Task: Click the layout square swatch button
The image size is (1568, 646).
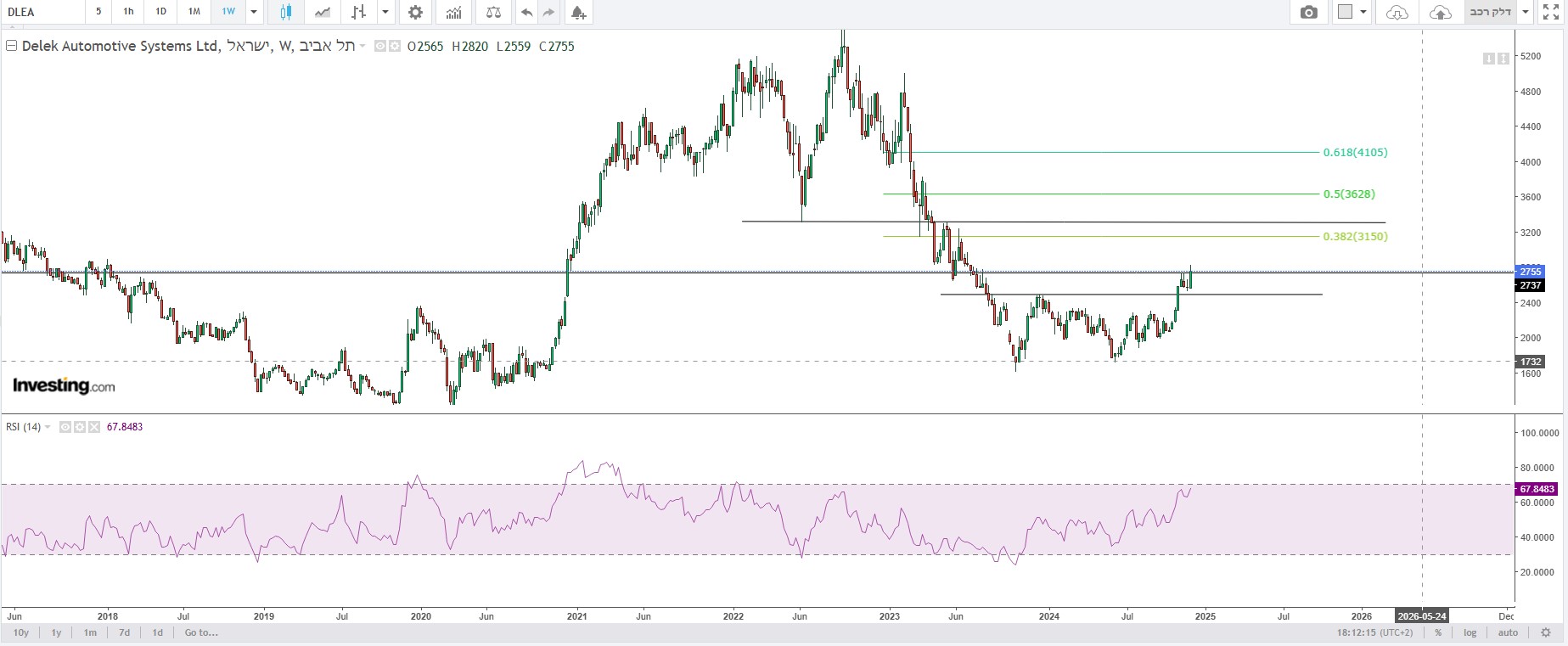Action: (x=1345, y=12)
